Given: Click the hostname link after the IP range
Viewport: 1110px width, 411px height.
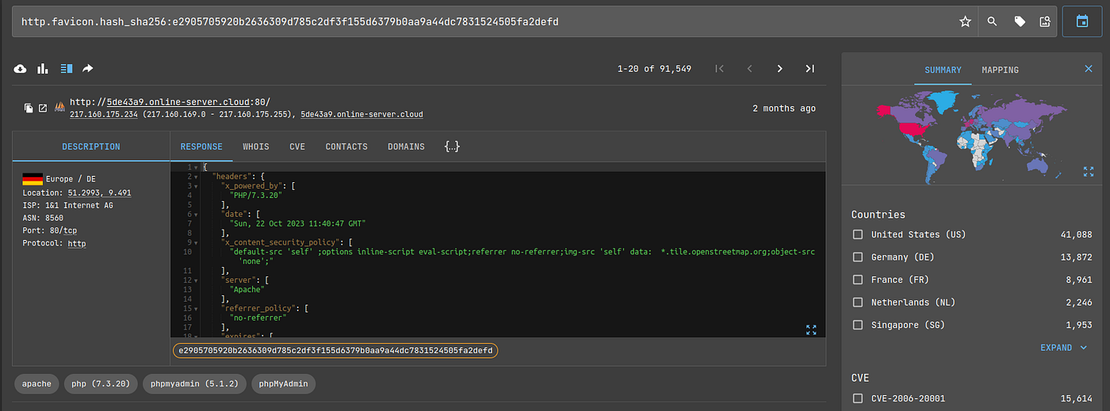Looking at the screenshot, I should (362, 114).
